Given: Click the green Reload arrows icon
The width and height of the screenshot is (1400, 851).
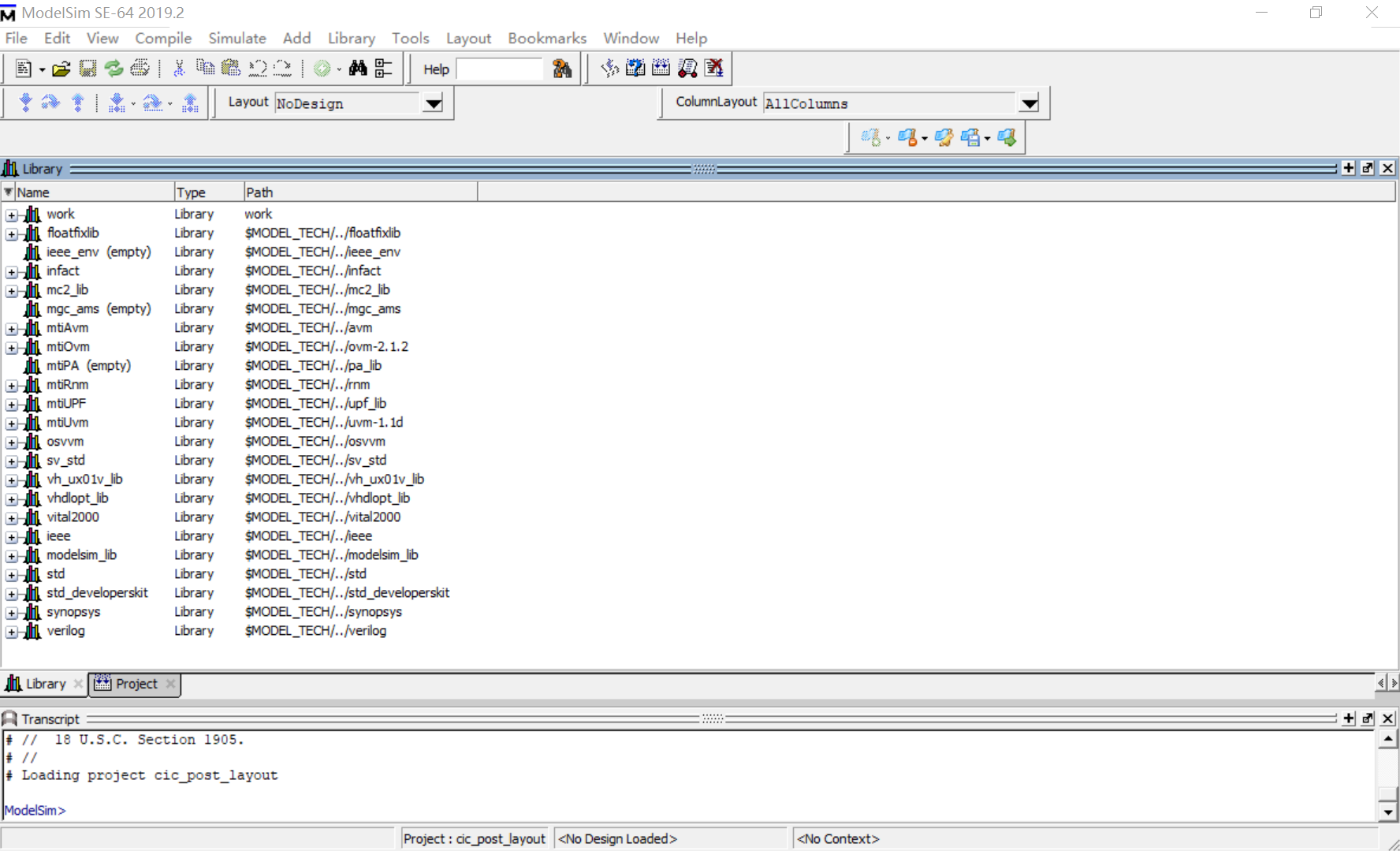Looking at the screenshot, I should [114, 69].
